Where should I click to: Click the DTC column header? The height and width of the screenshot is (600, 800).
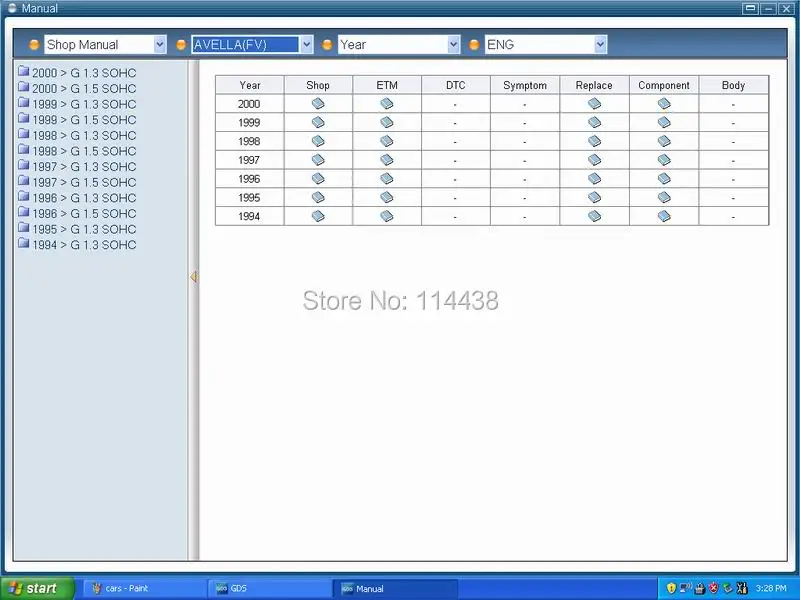pyautogui.click(x=456, y=85)
